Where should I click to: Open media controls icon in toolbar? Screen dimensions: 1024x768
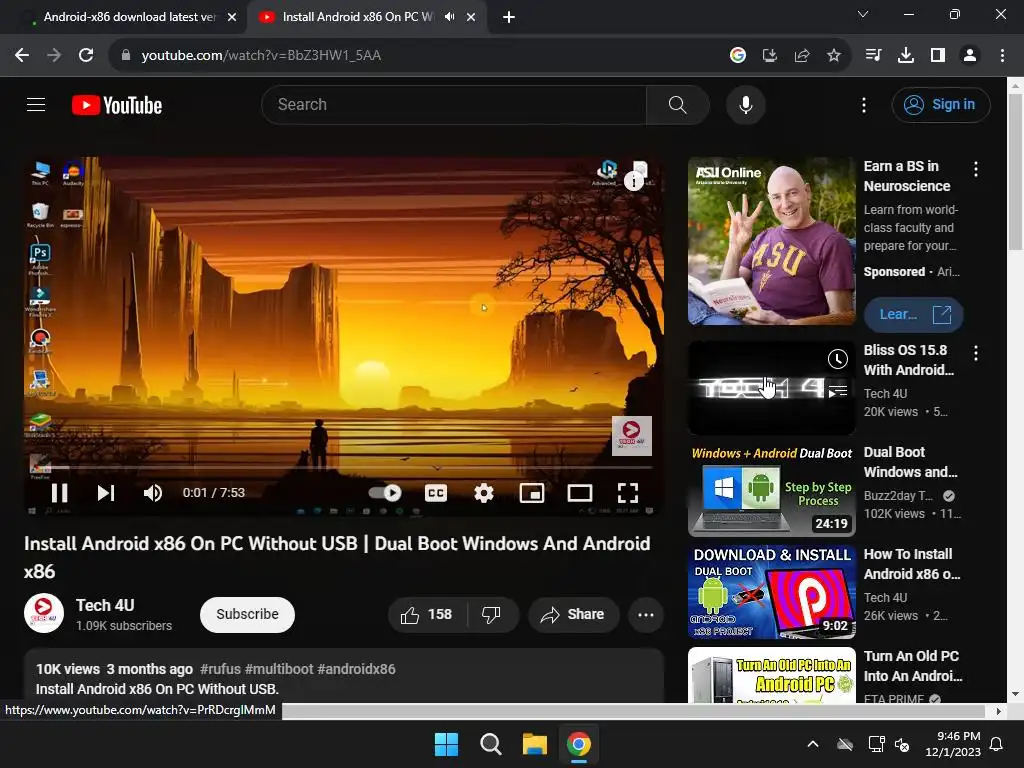[x=873, y=56]
